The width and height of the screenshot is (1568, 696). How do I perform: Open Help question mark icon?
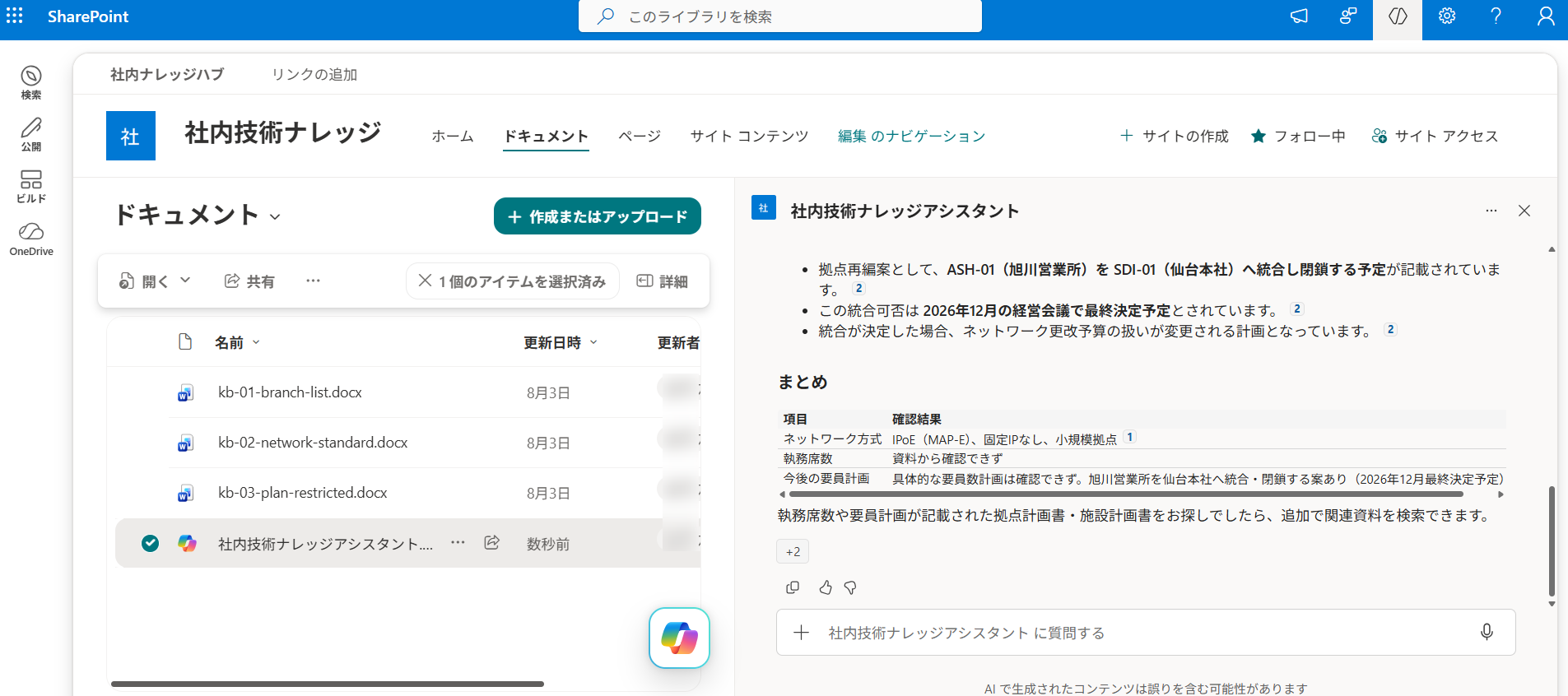point(1496,16)
